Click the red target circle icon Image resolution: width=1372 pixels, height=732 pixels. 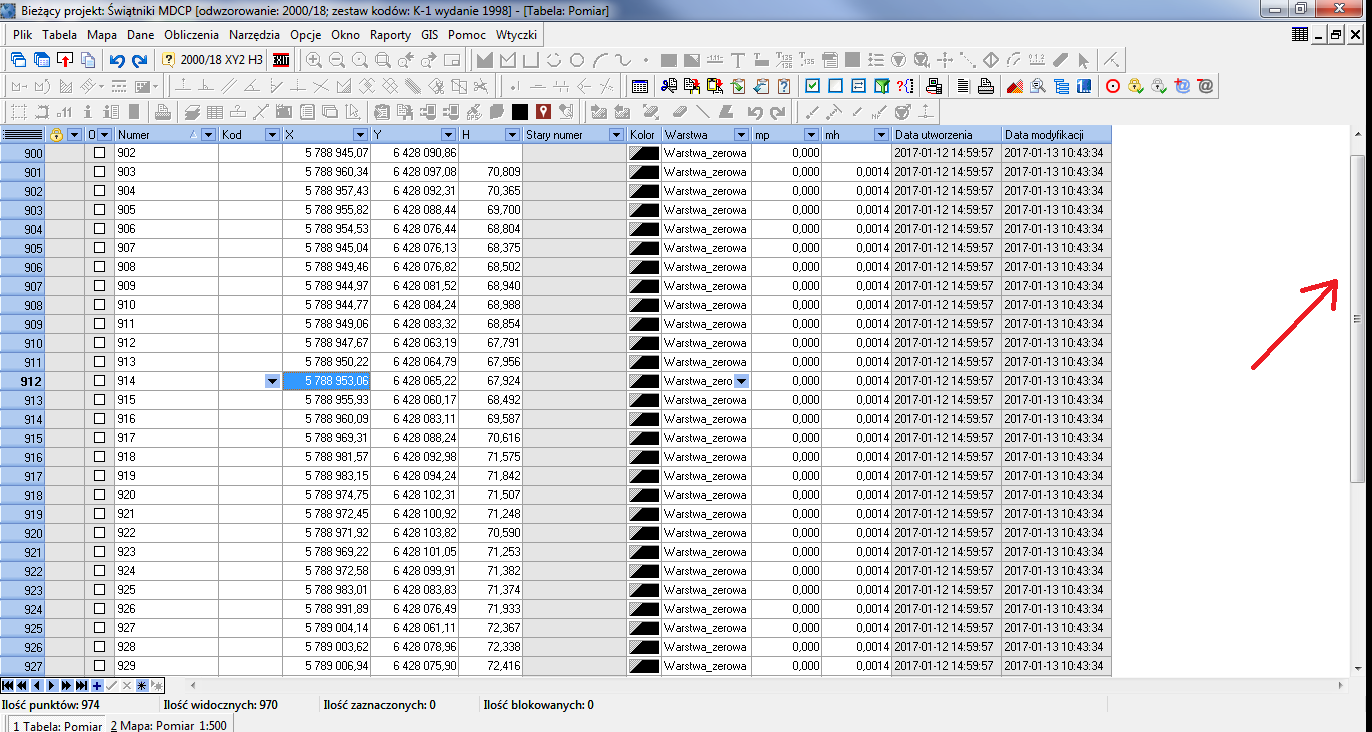tap(1112, 86)
